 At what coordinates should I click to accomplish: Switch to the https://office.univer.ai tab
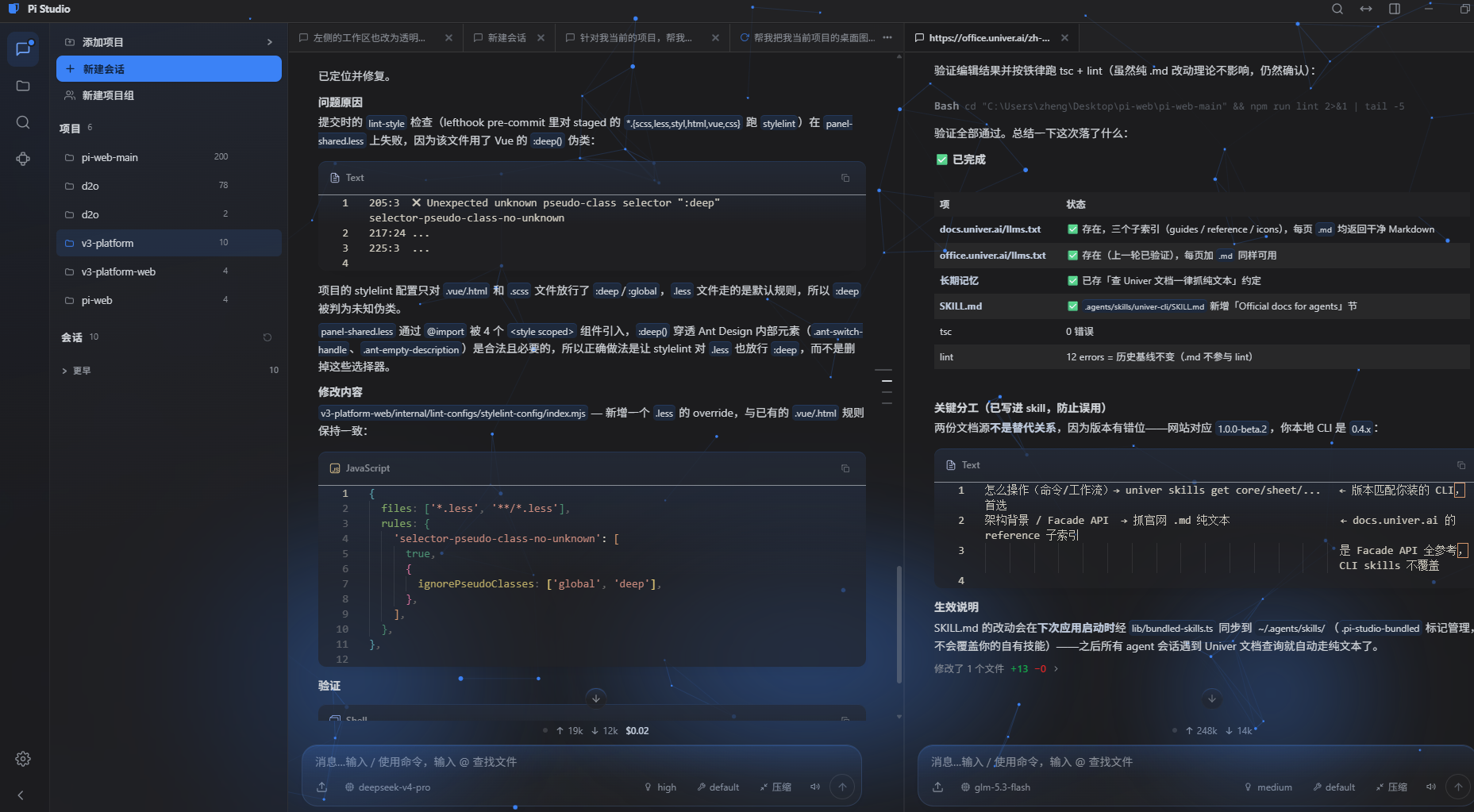click(x=988, y=38)
